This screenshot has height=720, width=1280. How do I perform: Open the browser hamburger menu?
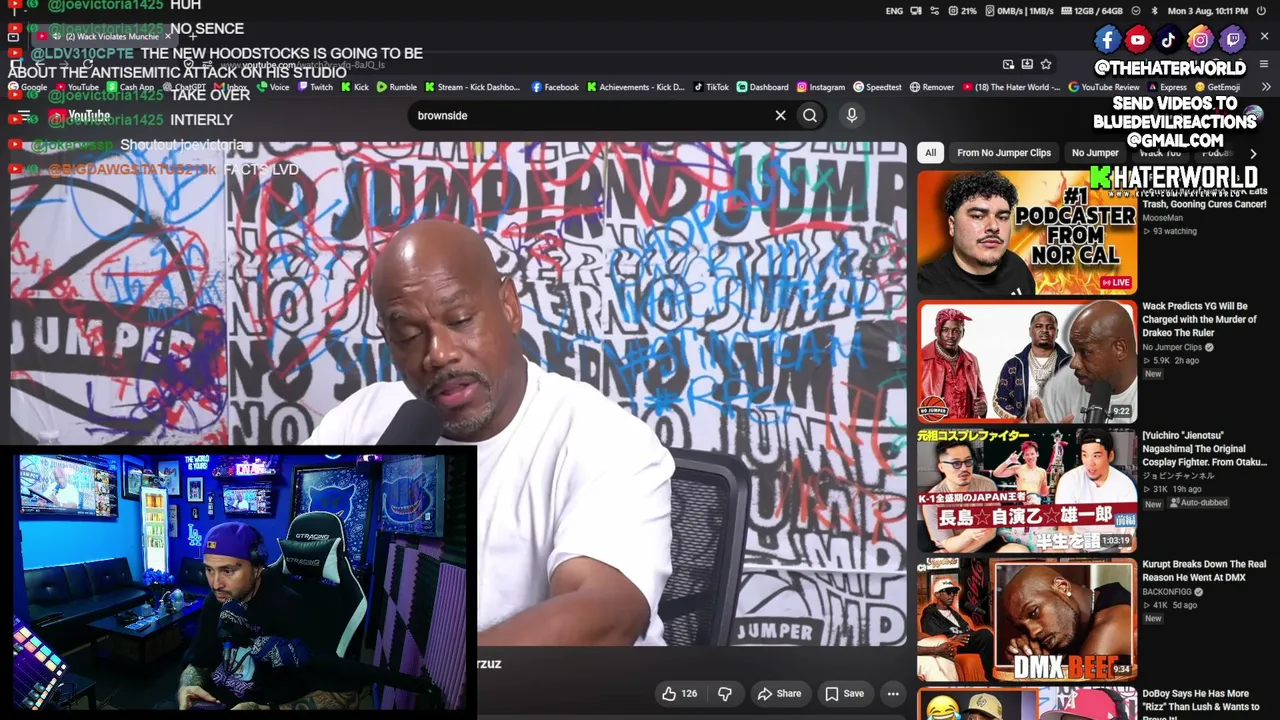(1264, 64)
